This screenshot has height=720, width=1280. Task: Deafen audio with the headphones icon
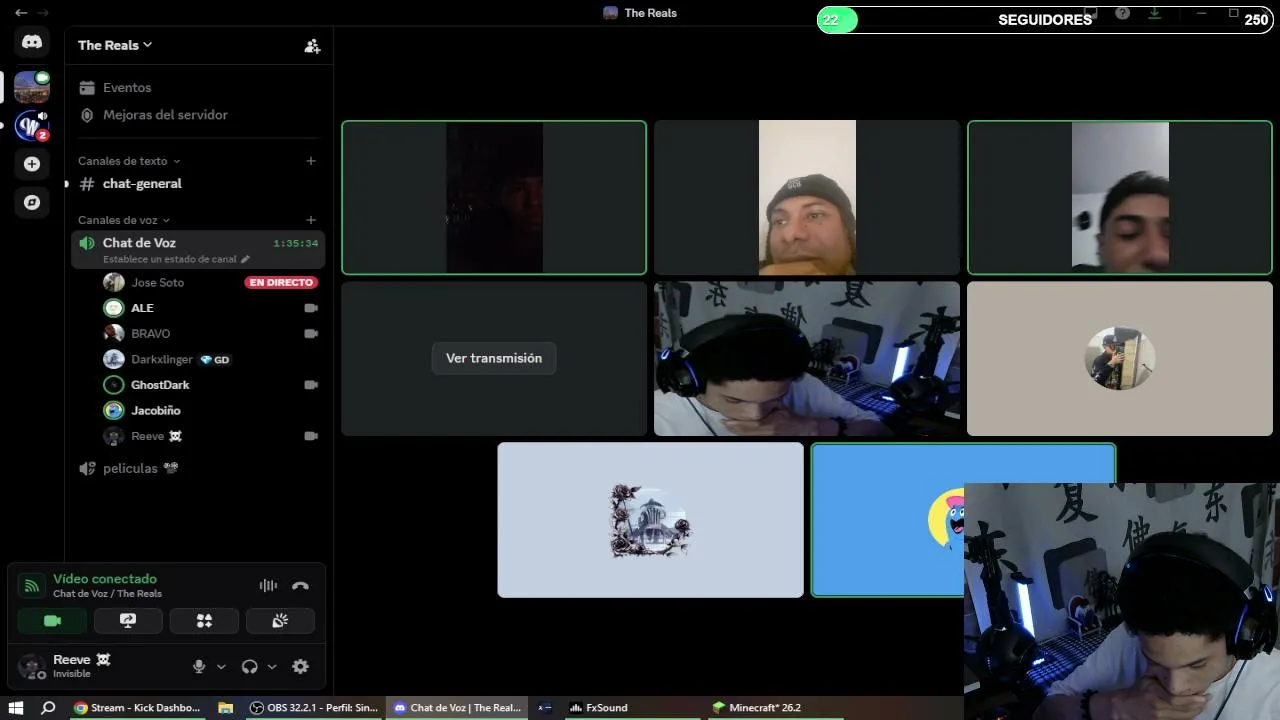[250, 667]
